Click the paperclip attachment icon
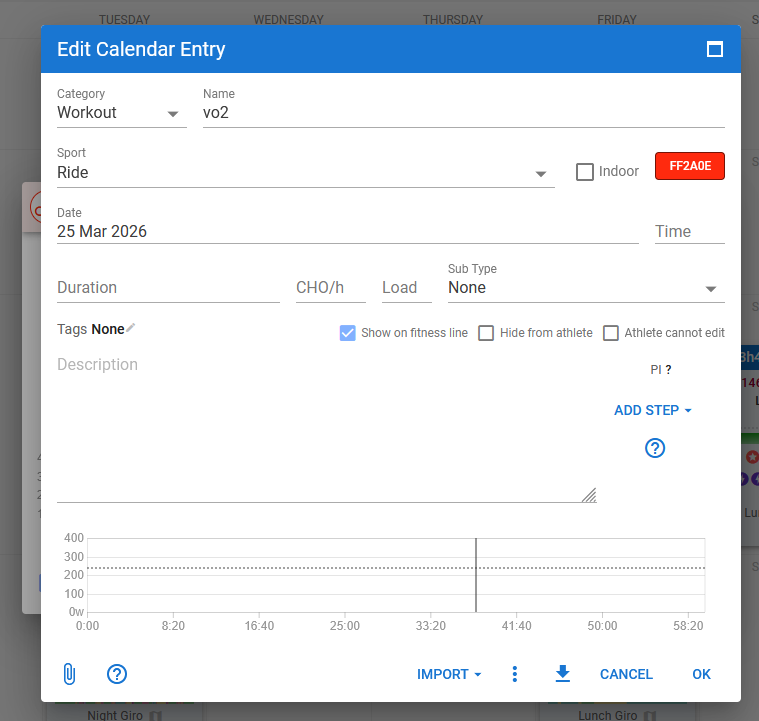 click(69, 674)
